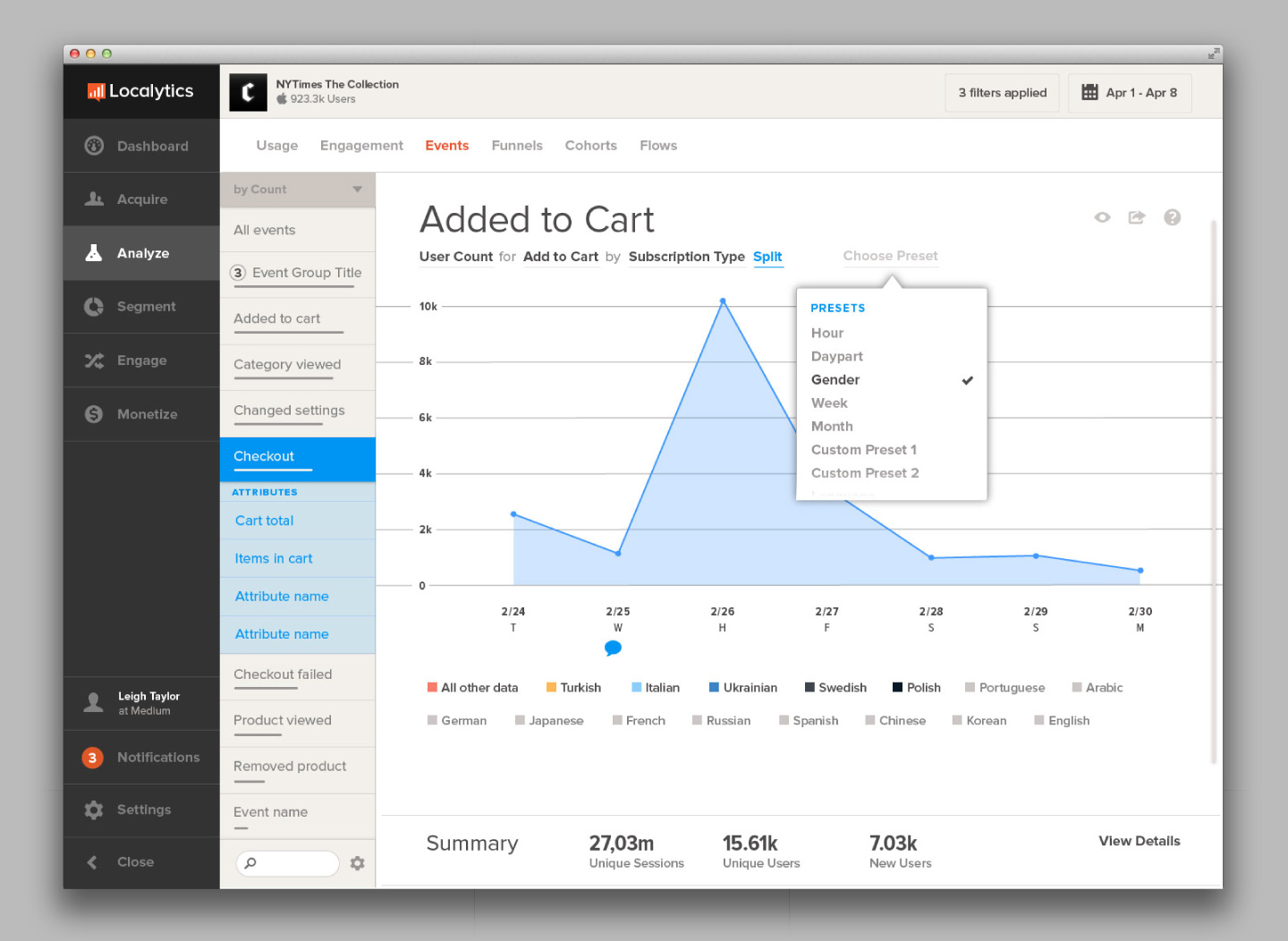
Task: Open the Dashboard gauge icon
Action: pyautogui.click(x=94, y=146)
